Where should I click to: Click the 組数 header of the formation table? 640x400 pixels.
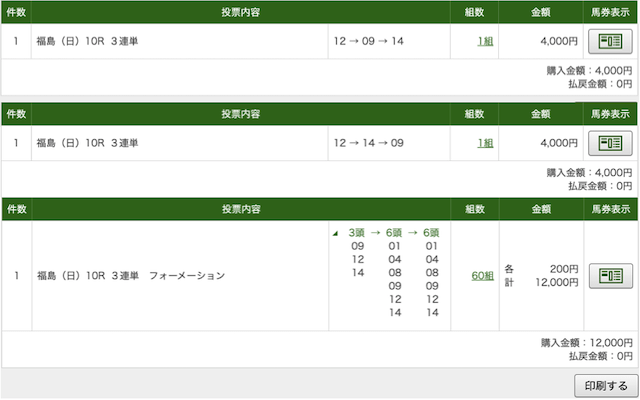coord(475,209)
